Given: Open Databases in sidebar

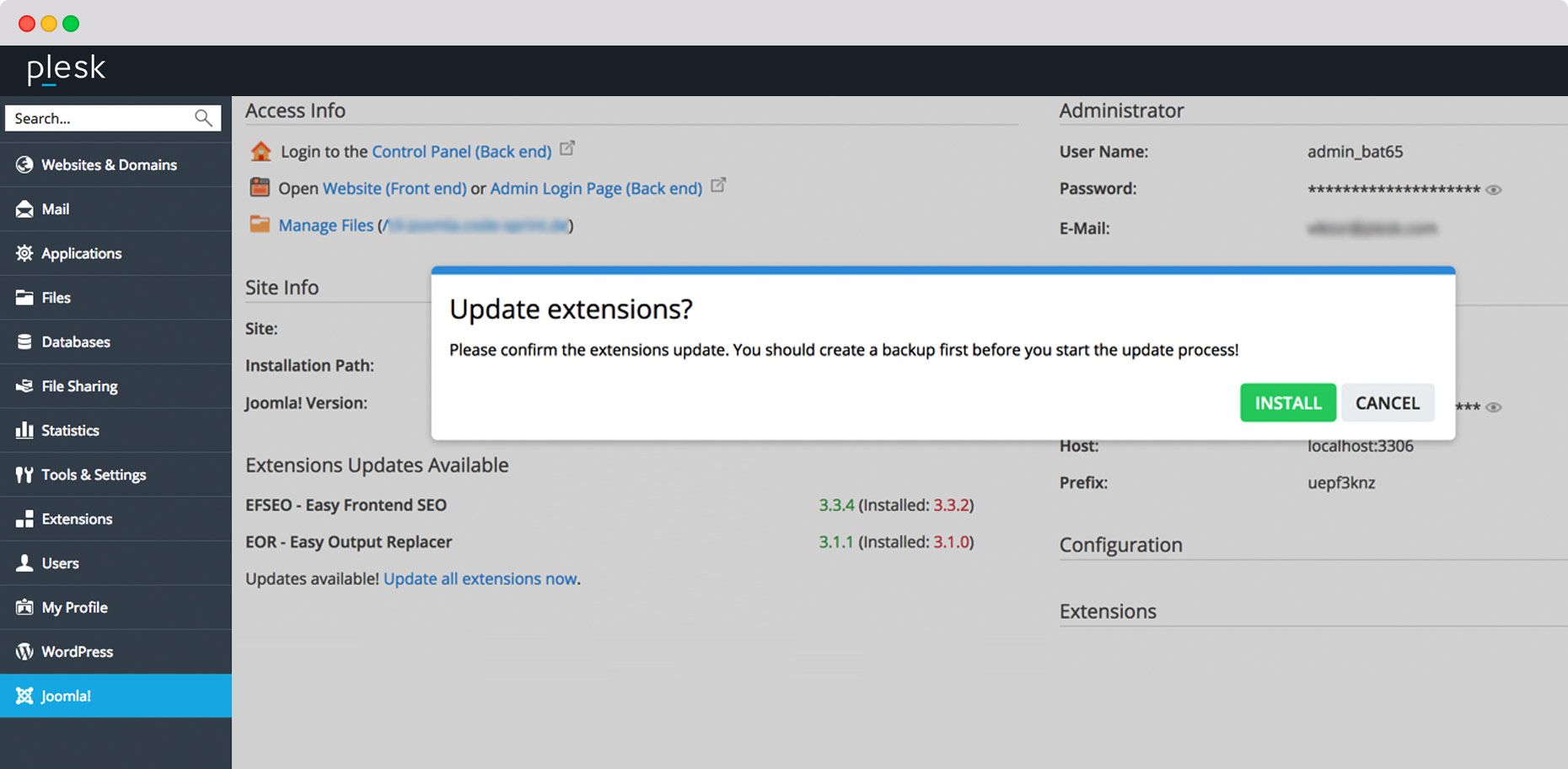Looking at the screenshot, I should 115,341.
